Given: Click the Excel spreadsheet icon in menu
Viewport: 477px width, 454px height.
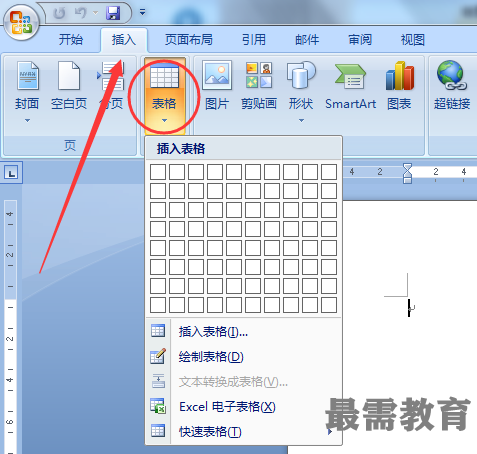Looking at the screenshot, I should point(158,406).
